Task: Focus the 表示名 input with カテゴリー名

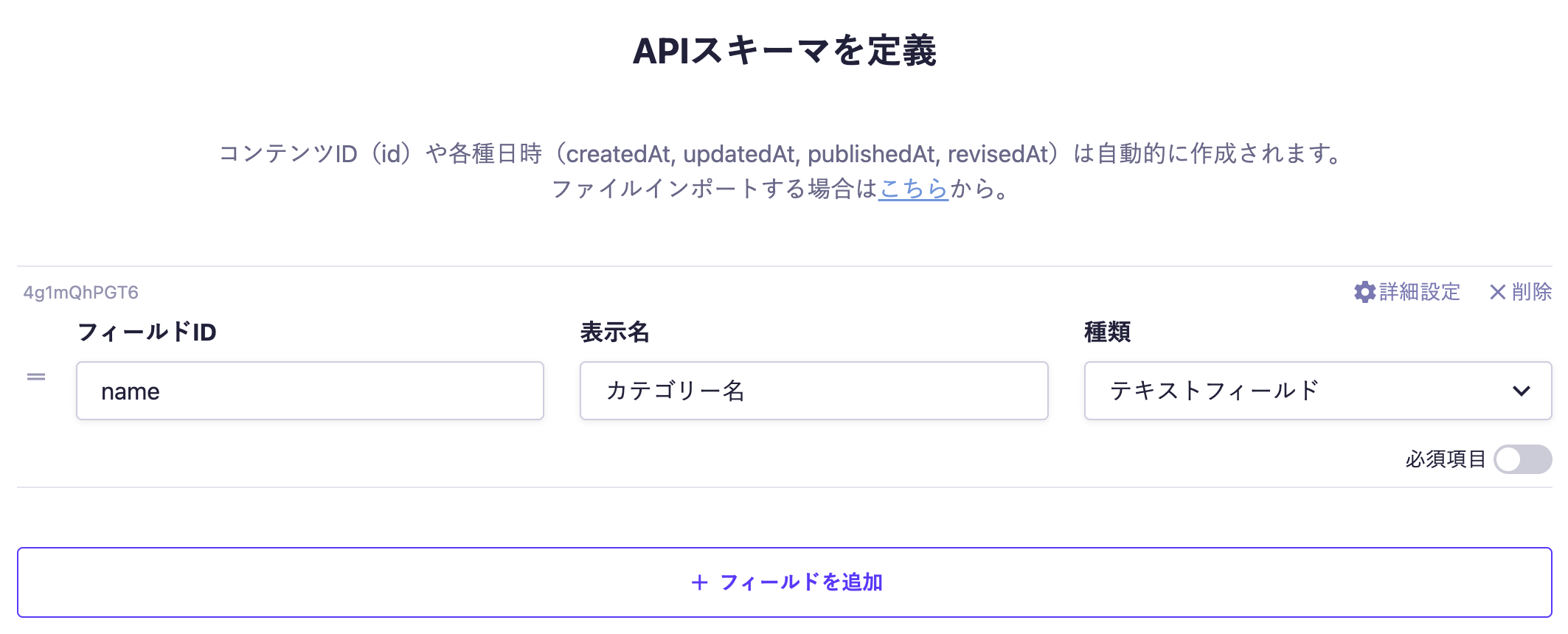Action: click(x=814, y=391)
